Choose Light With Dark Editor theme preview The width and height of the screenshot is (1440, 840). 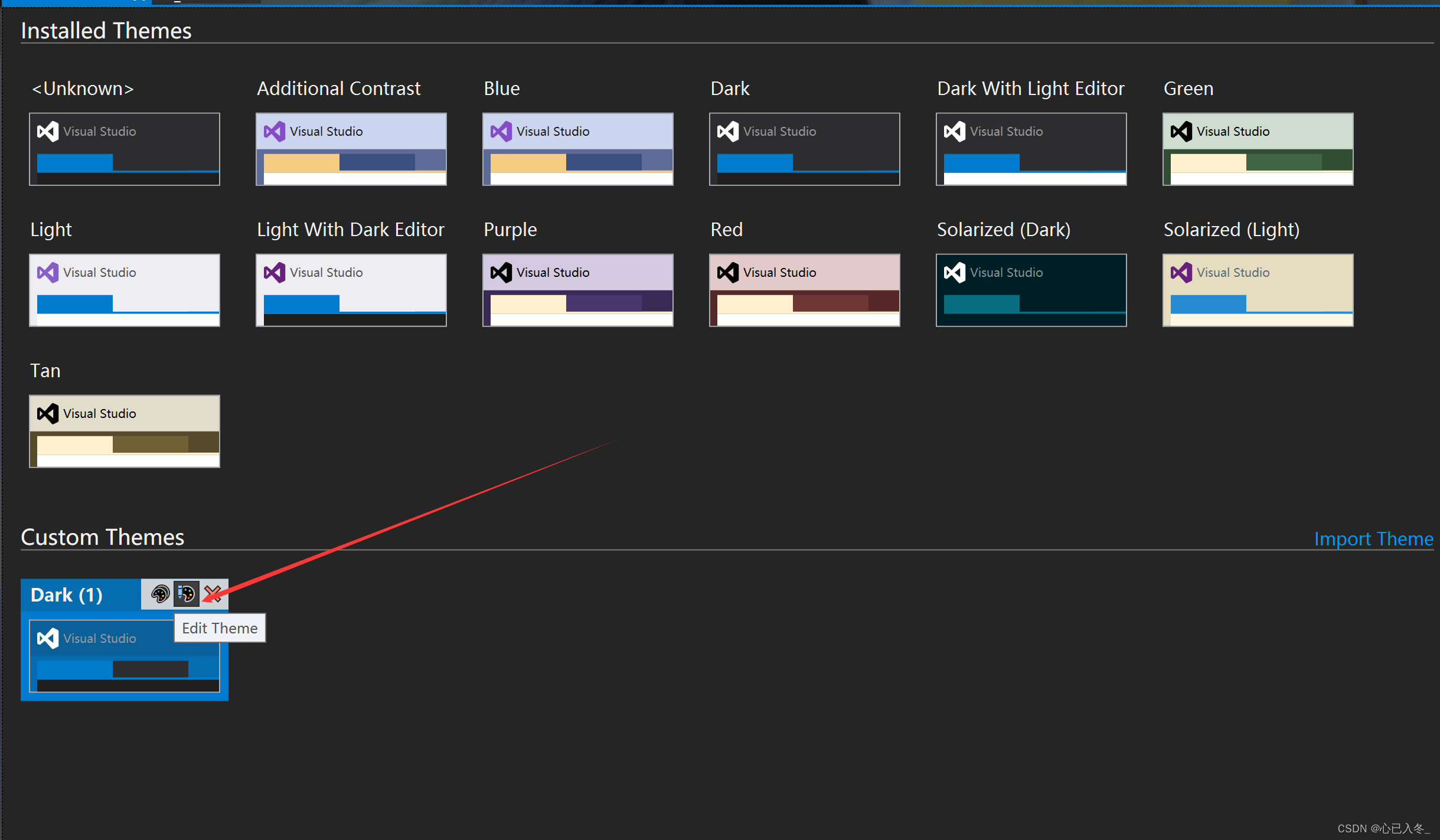[351, 290]
